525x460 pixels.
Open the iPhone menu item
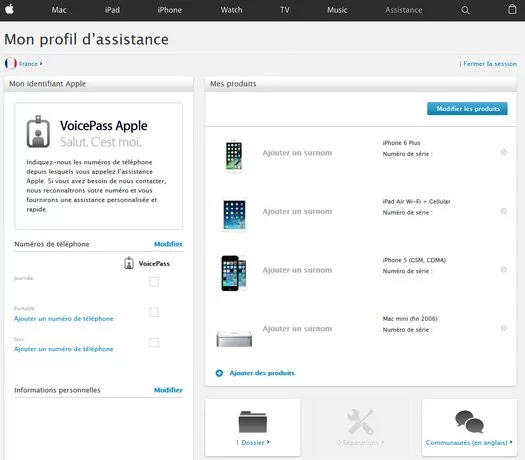170,10
